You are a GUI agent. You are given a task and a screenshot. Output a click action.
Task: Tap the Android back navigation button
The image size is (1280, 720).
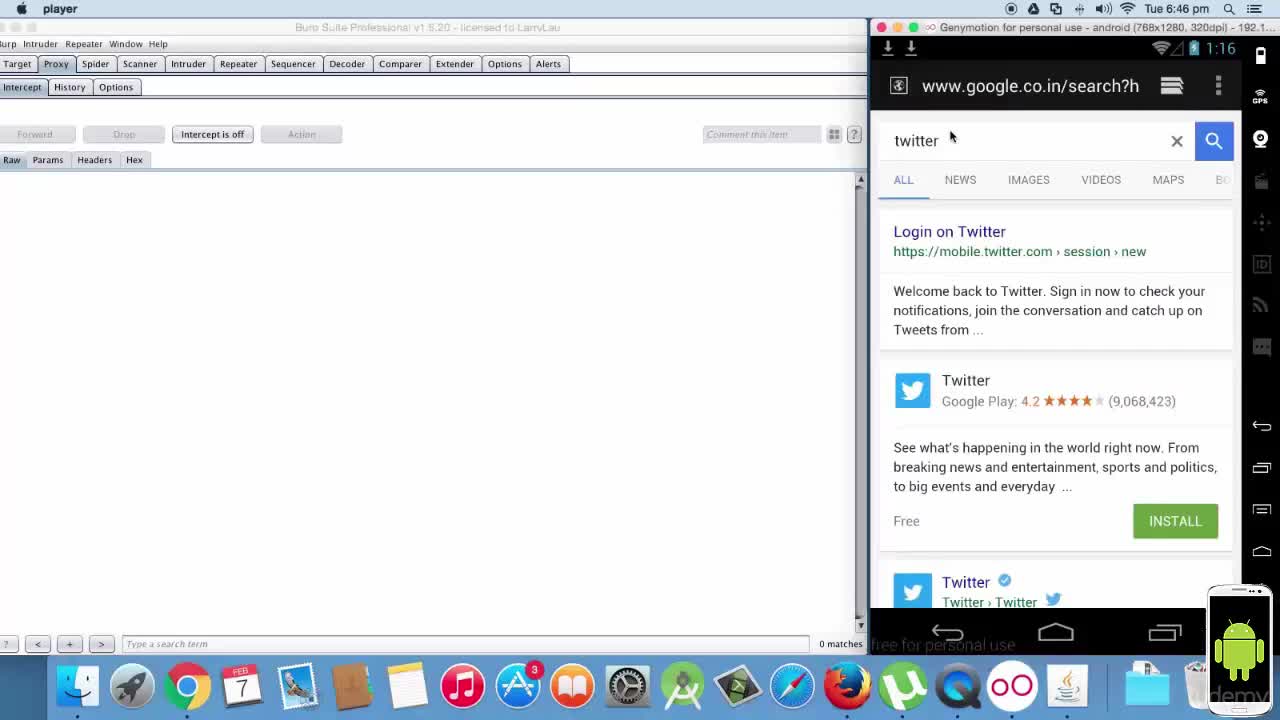coord(947,632)
